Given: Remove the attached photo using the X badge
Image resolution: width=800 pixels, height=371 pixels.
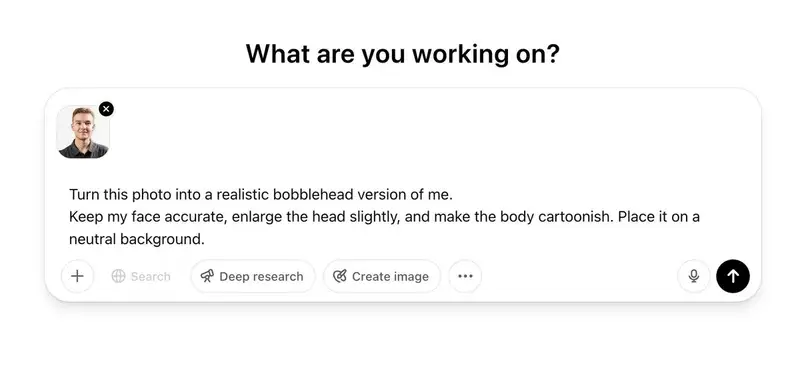Looking at the screenshot, I should click(x=106, y=109).
